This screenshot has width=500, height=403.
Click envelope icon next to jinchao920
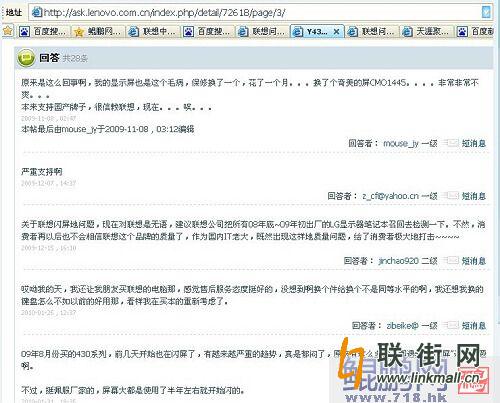coord(451,260)
